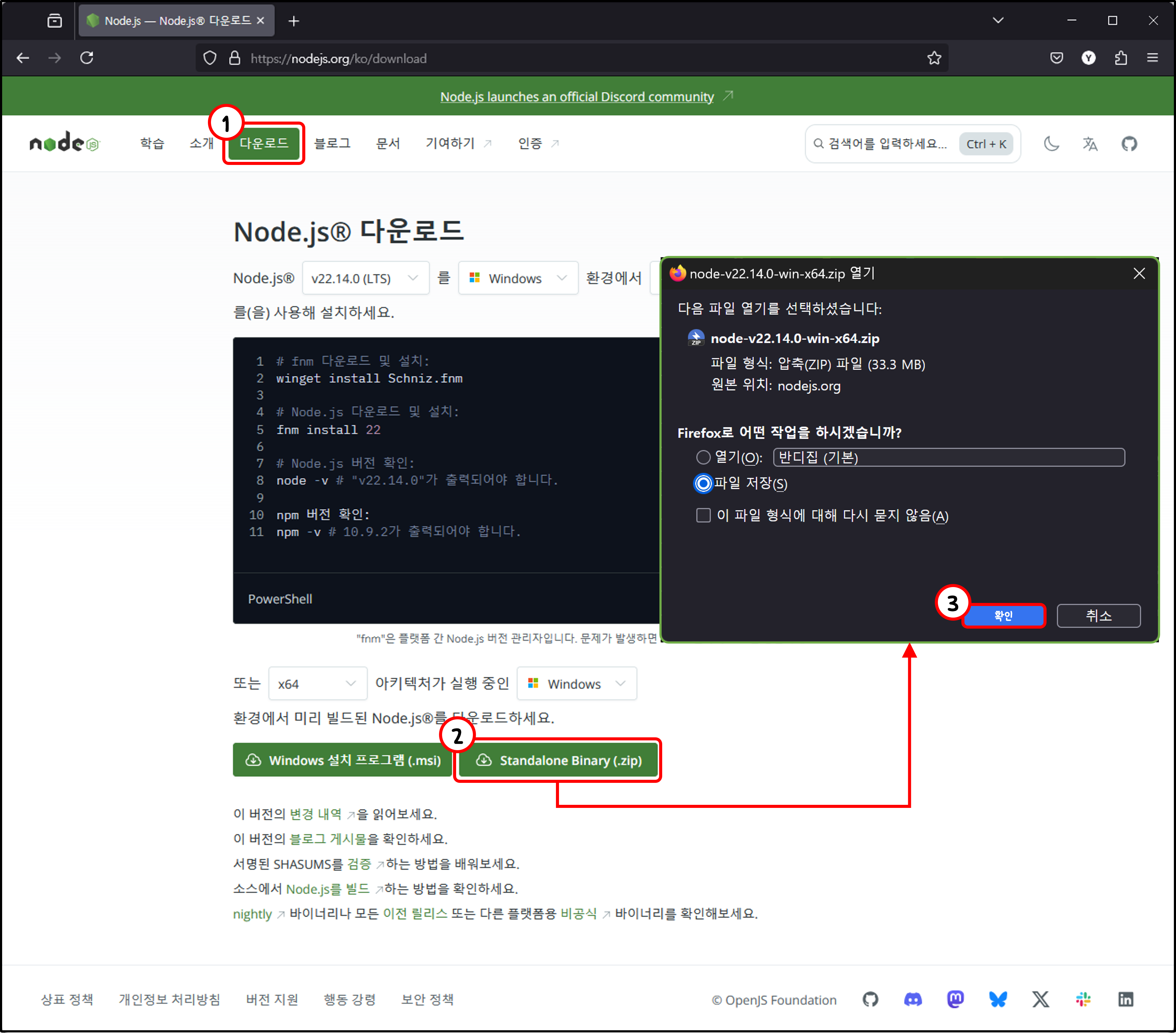The width and height of the screenshot is (1176, 1033).
Task: Toggle dark mode moon icon
Action: 1051,144
